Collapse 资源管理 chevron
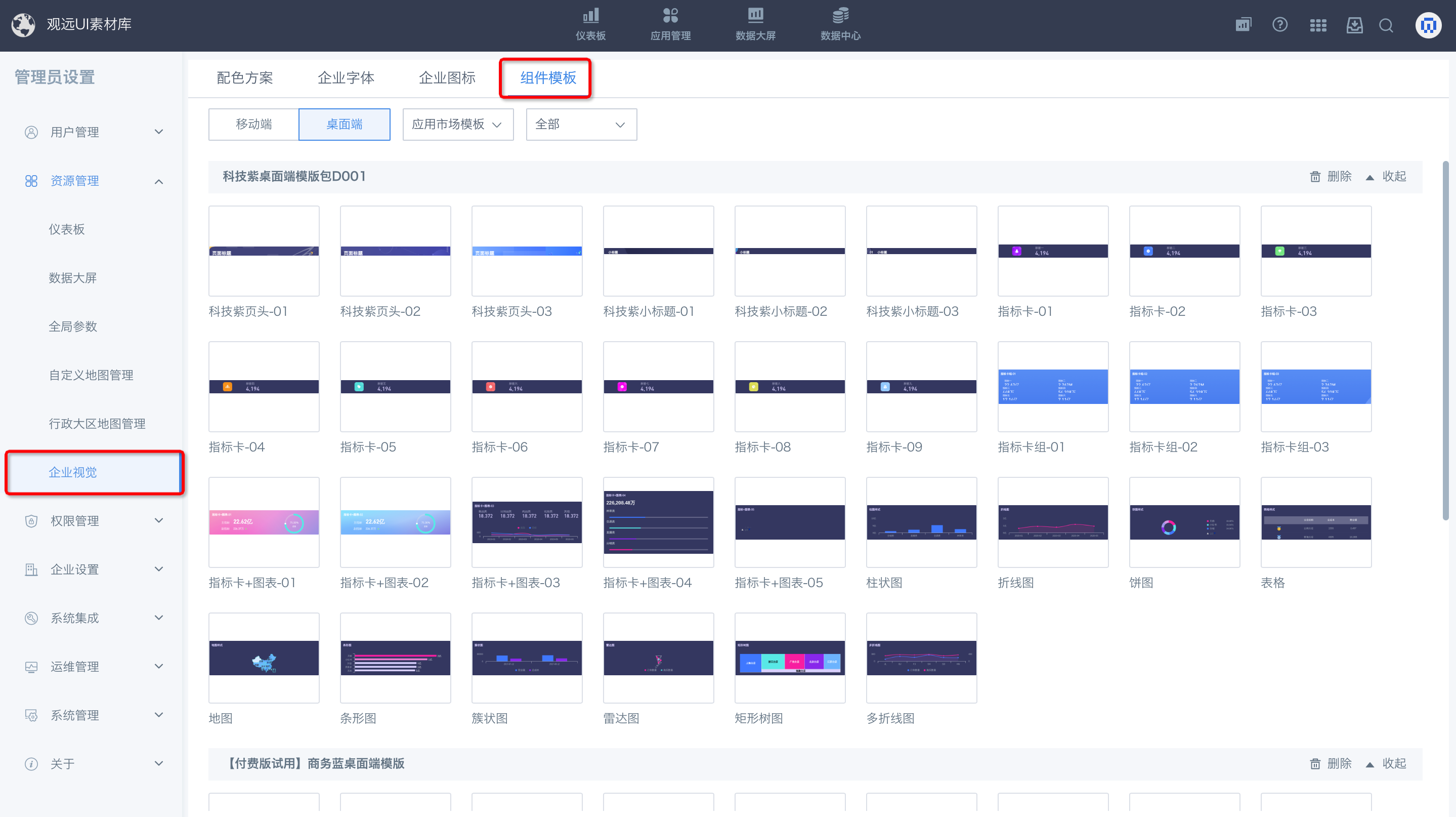Image resolution: width=1456 pixels, height=817 pixels. (x=159, y=181)
